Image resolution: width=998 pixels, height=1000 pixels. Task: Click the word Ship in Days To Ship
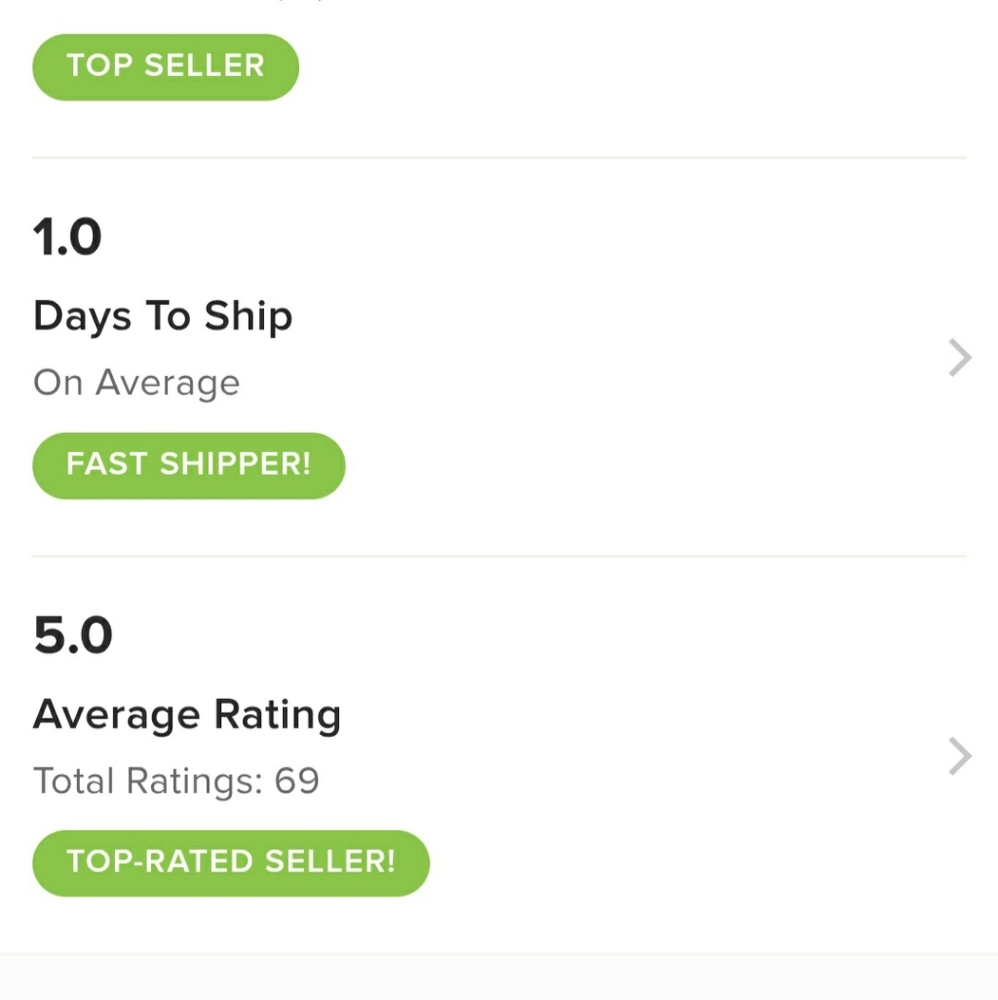248,317
